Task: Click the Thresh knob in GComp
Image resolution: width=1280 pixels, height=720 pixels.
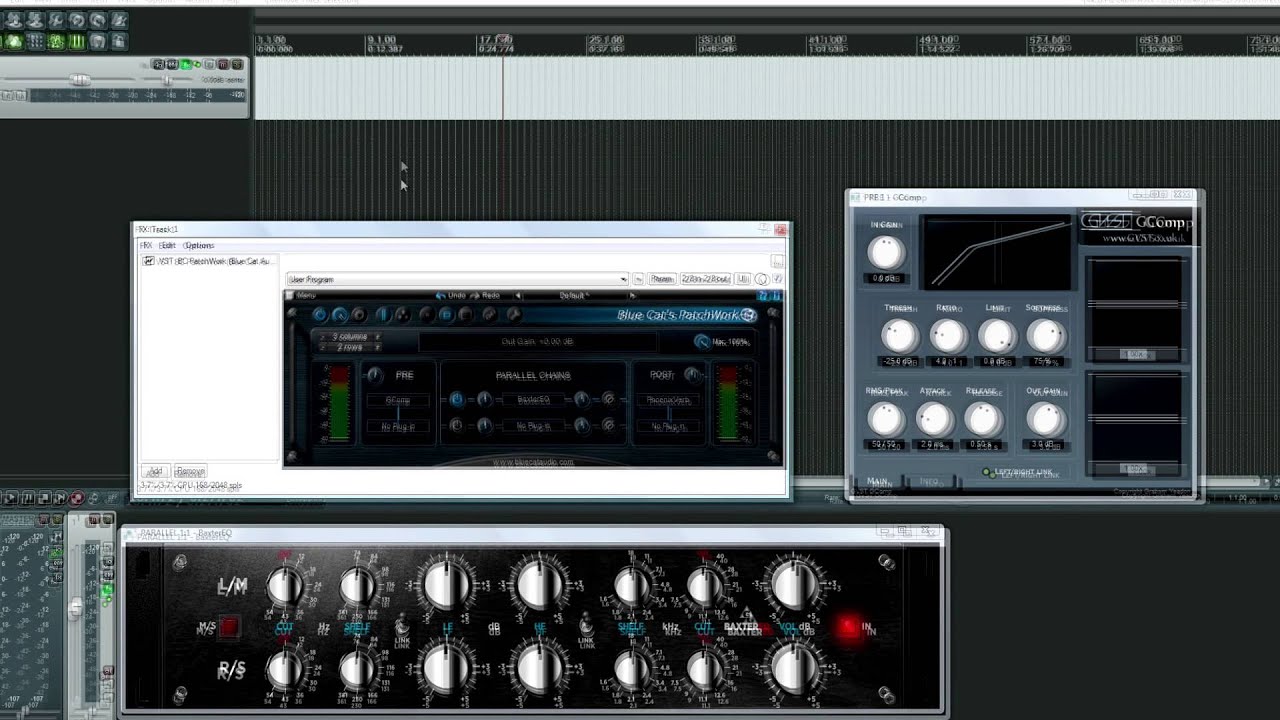Action: 899,336
